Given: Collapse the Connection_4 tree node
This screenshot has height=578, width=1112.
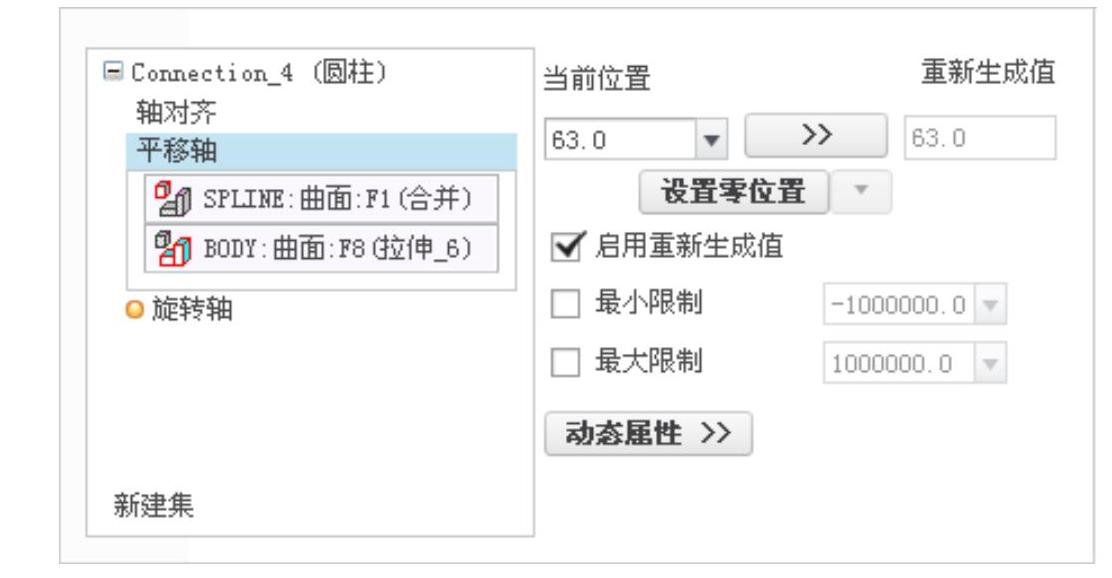Looking at the screenshot, I should [x=113, y=70].
